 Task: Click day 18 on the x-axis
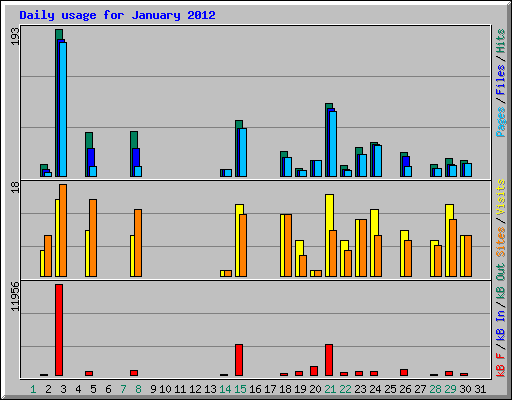(x=285, y=389)
